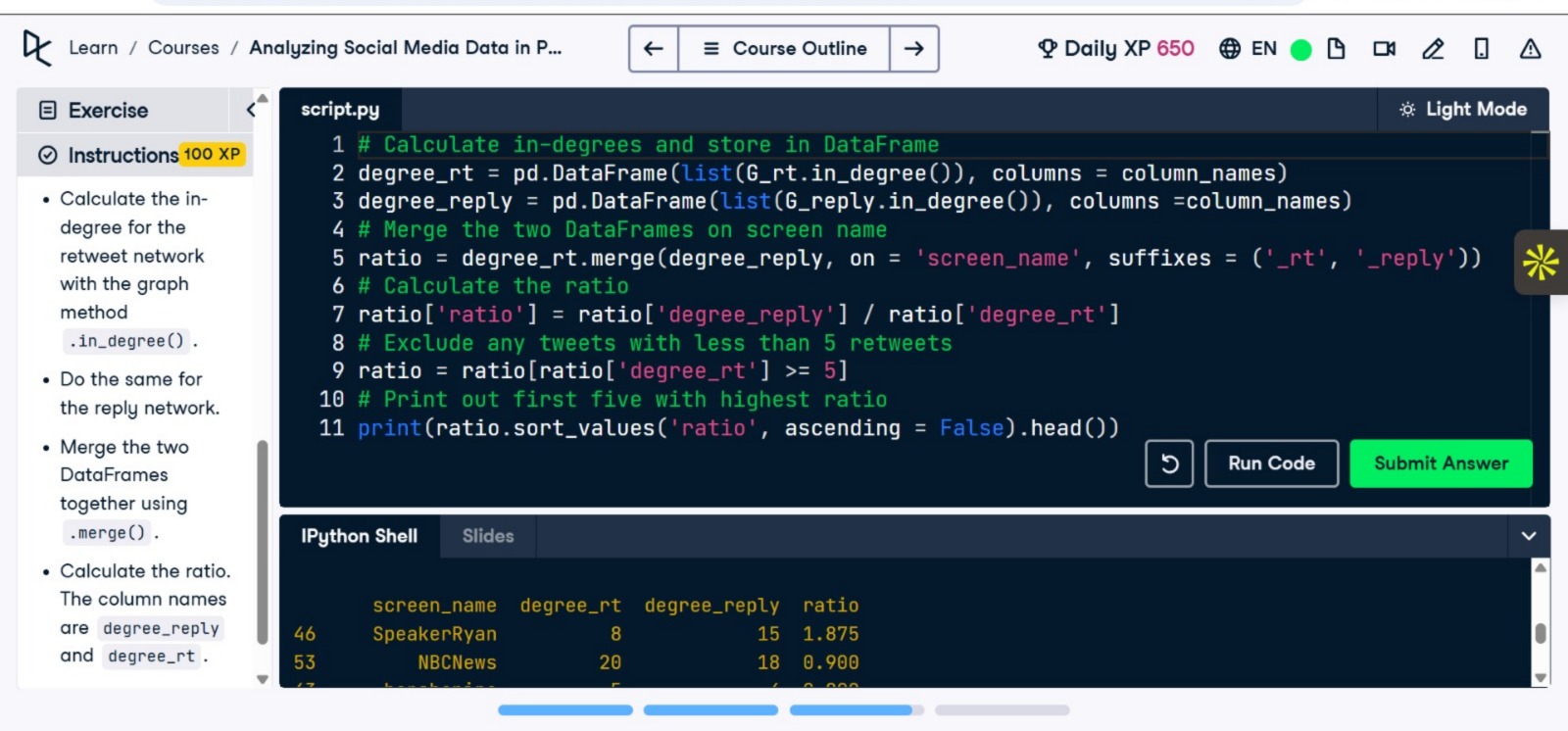Screen dimensions: 1568x731
Task: Click the SpeakerRyan output row
Action: coord(576,634)
